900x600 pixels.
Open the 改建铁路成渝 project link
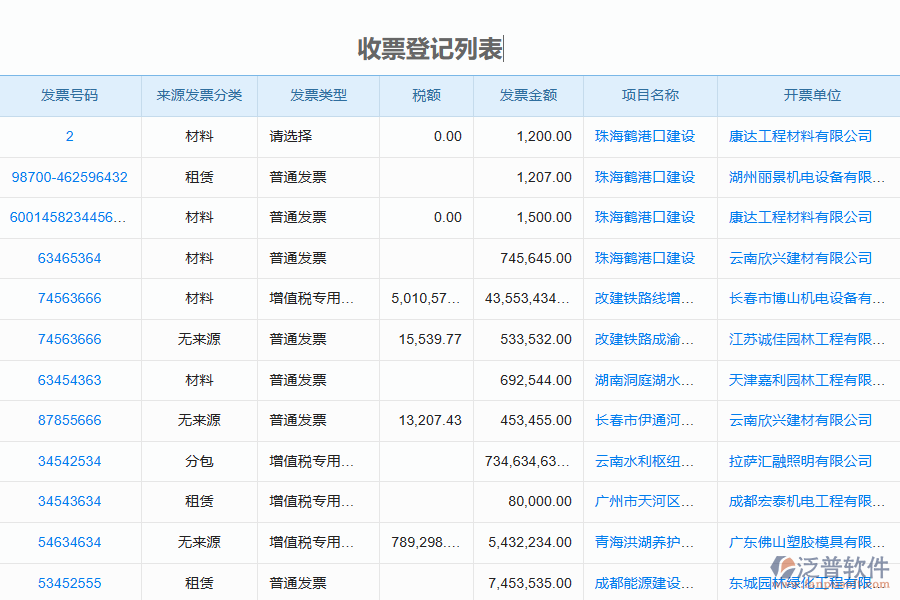pos(645,339)
